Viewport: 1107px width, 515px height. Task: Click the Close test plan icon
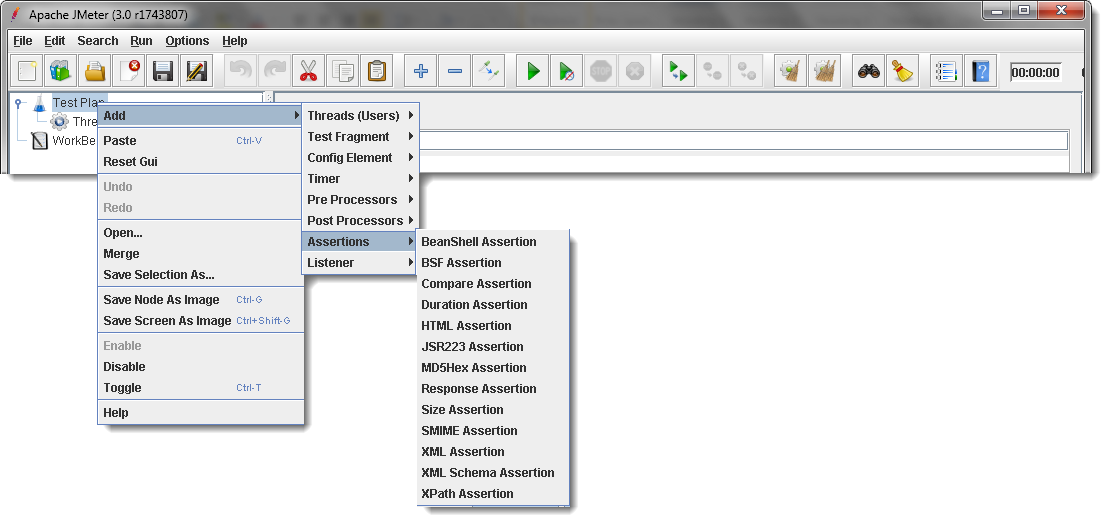(130, 71)
